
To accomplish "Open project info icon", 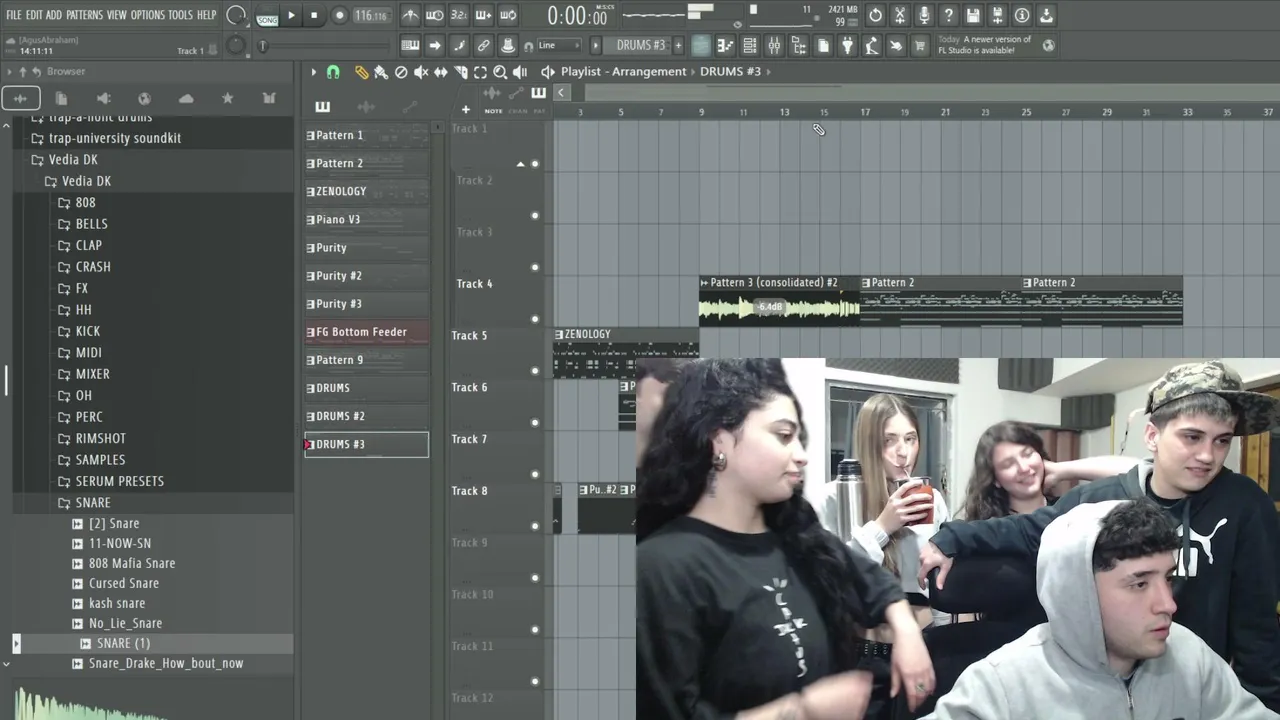I will point(1022,15).
